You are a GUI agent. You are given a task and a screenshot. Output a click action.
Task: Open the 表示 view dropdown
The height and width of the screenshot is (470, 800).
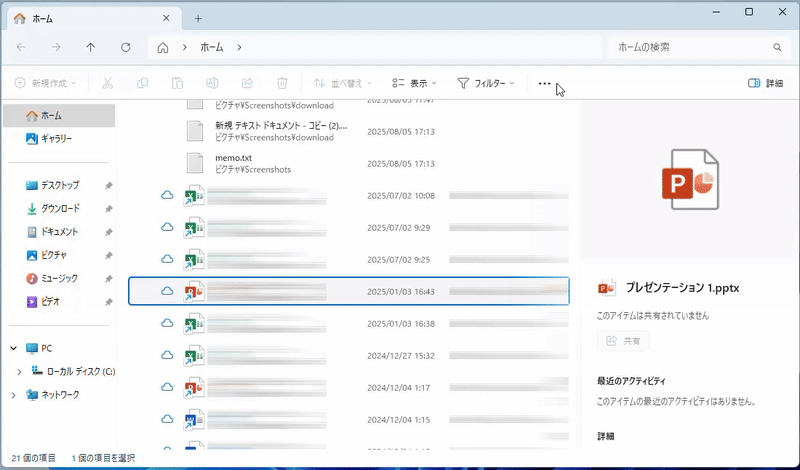pyautogui.click(x=414, y=83)
